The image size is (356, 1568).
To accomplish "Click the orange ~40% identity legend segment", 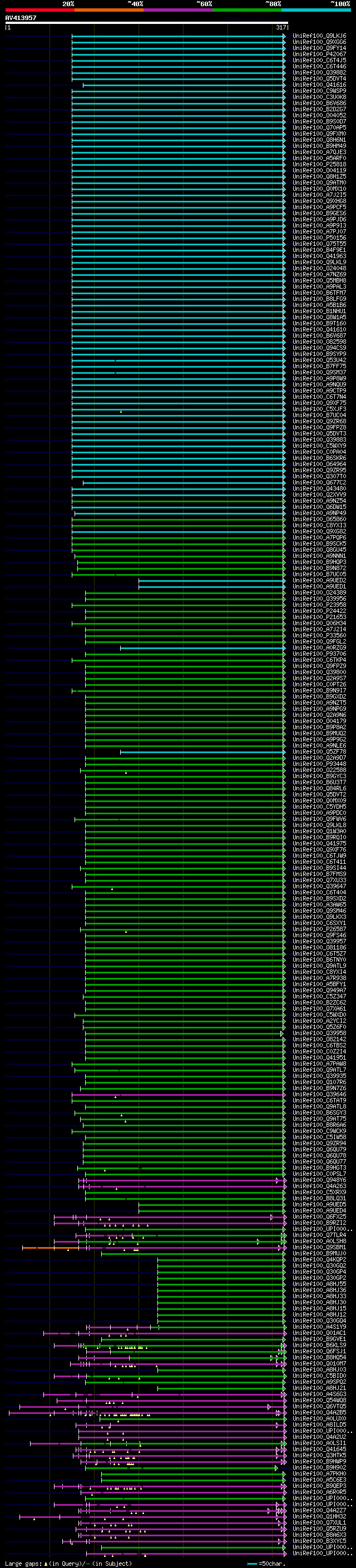I will tap(109, 10).
